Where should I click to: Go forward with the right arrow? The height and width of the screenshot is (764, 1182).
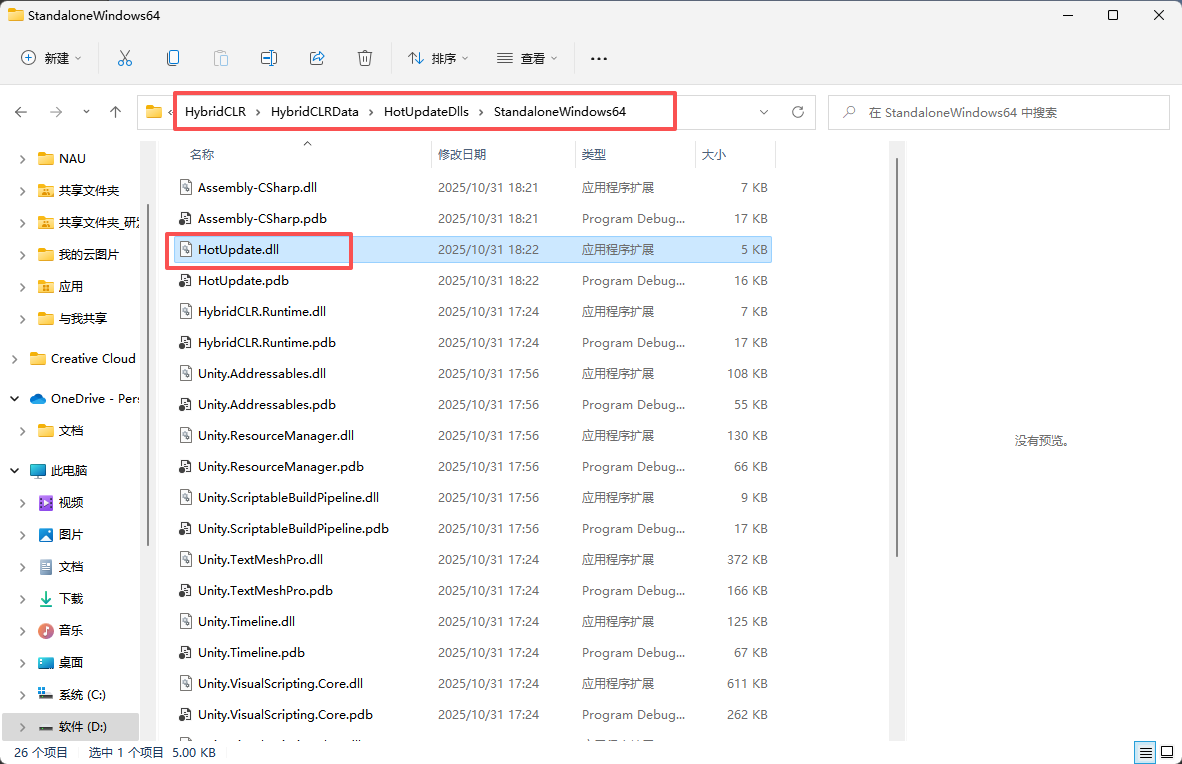click(56, 112)
